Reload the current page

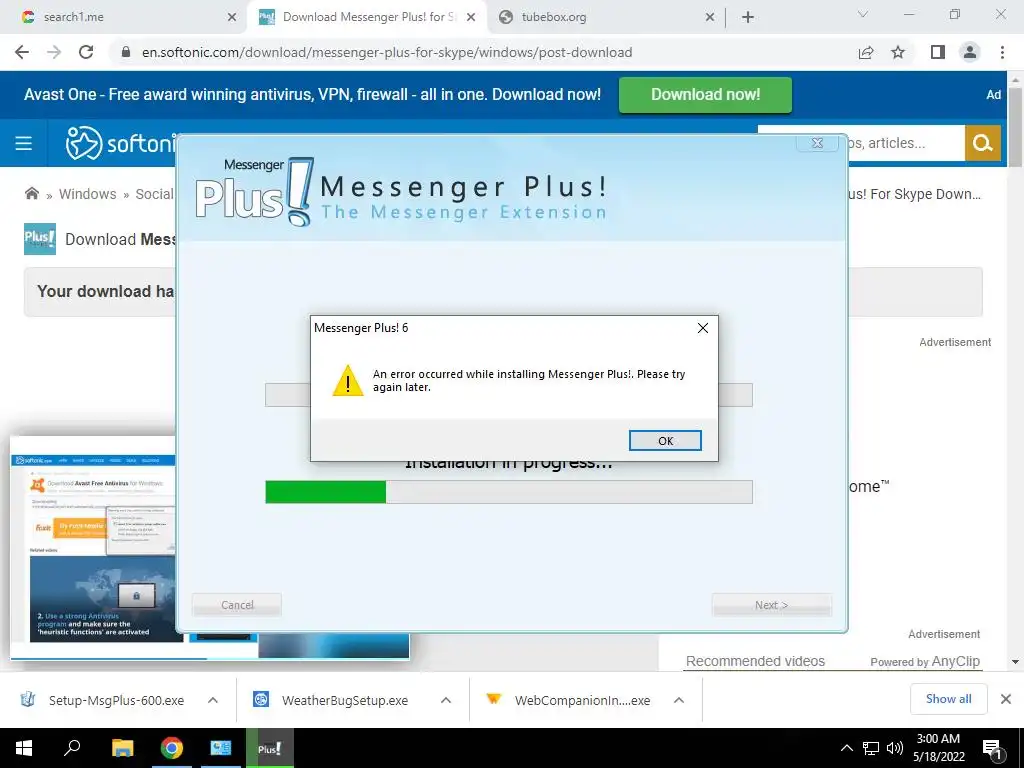(x=86, y=52)
